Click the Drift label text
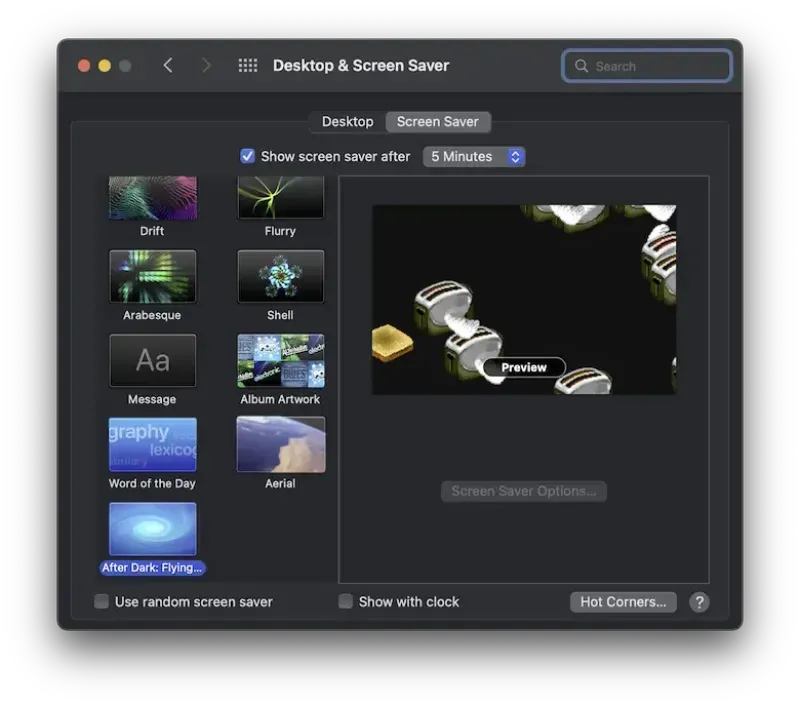This screenshot has width=800, height=706. pos(152,231)
